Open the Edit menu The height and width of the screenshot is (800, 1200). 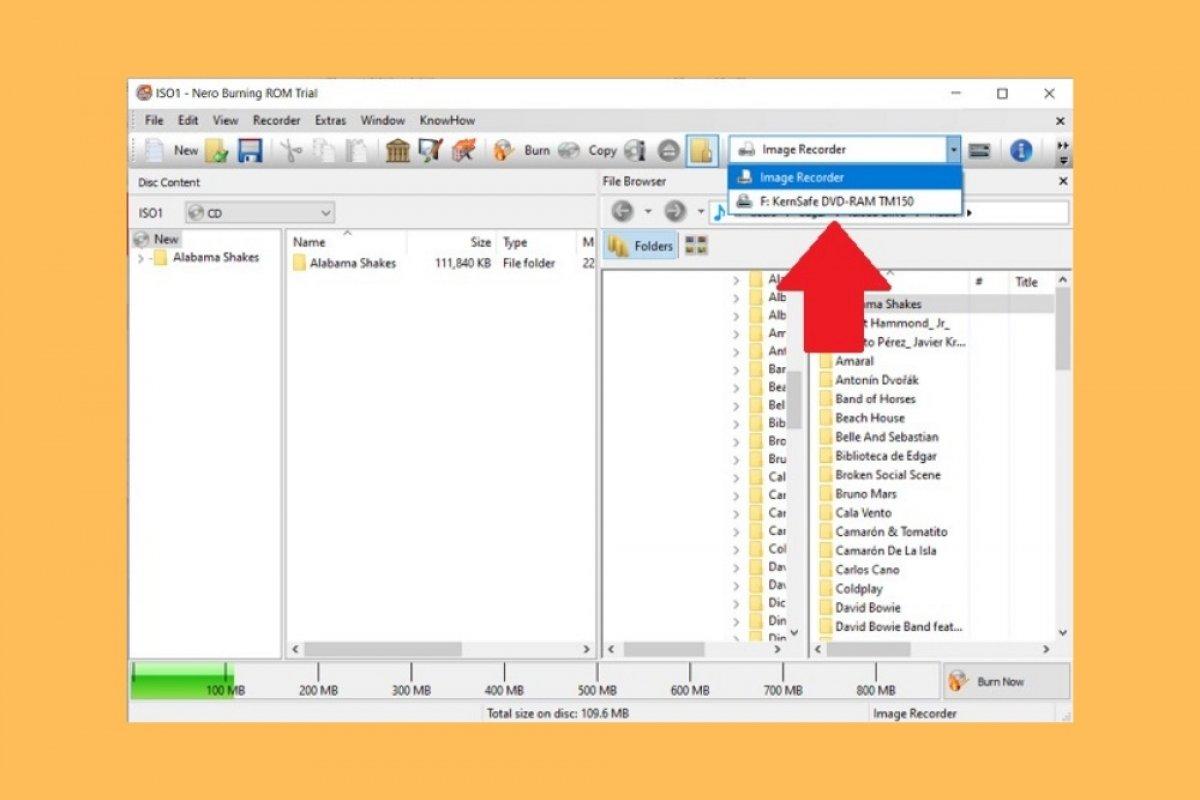coord(188,120)
